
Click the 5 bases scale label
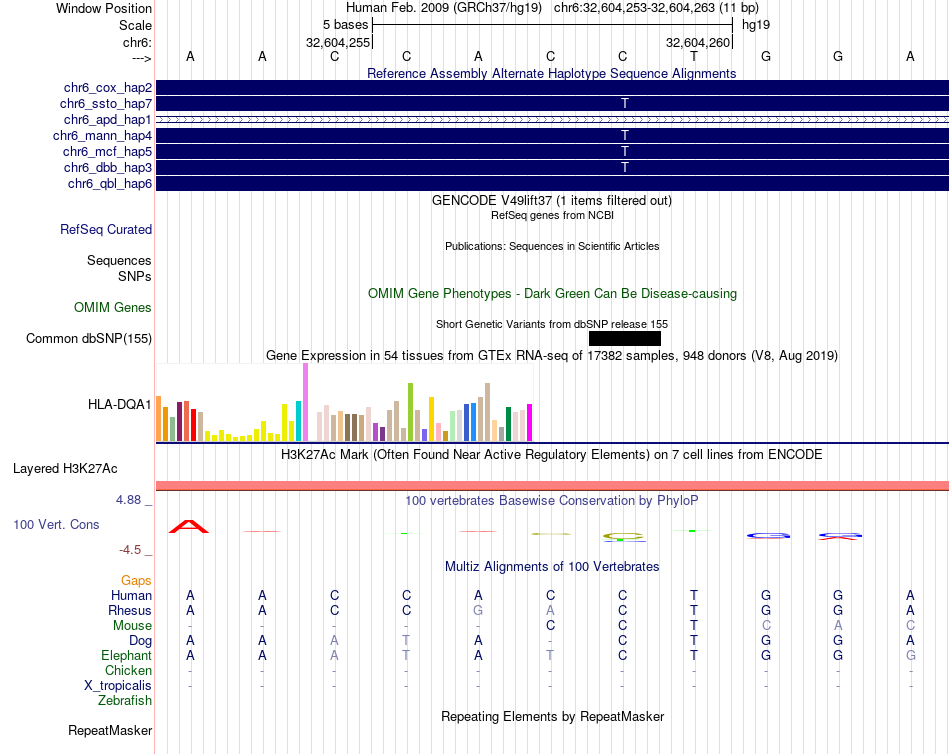[x=345, y=25]
